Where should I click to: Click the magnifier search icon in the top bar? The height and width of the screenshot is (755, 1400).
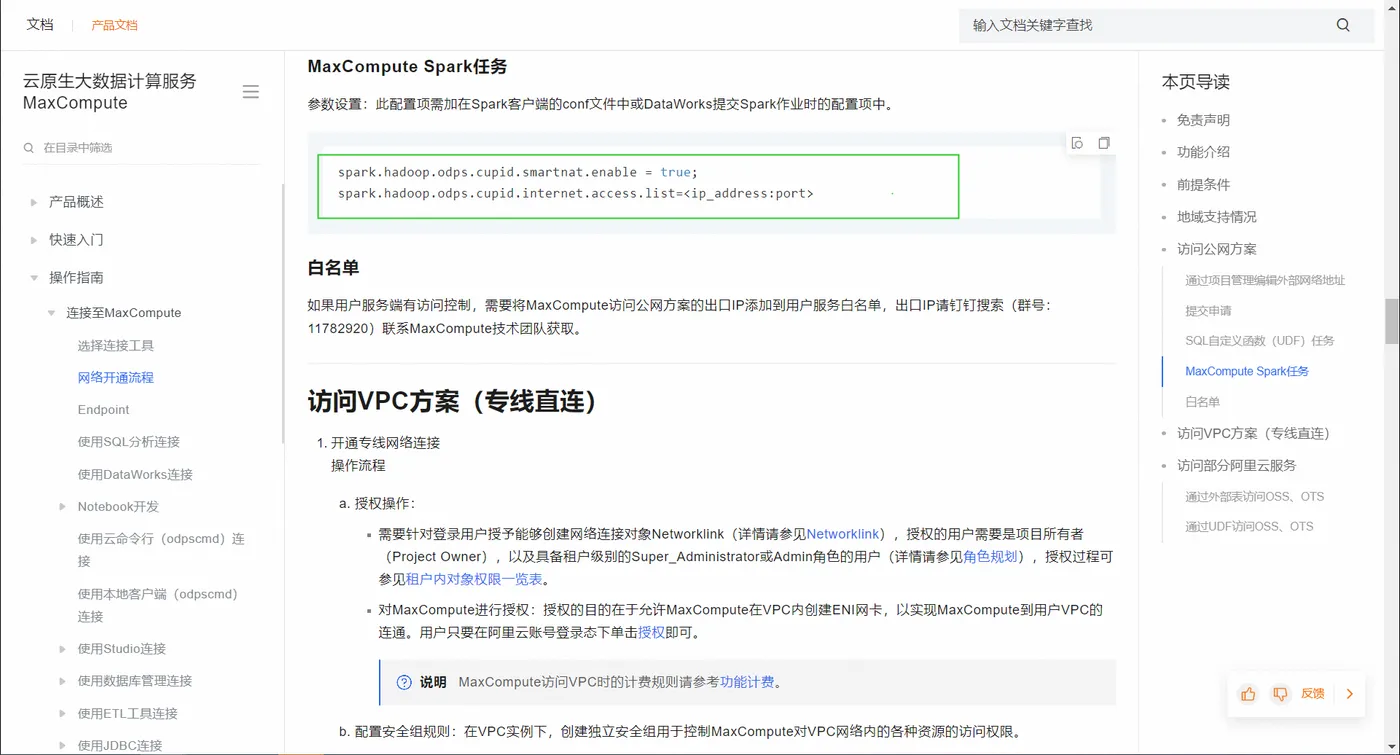click(1343, 25)
